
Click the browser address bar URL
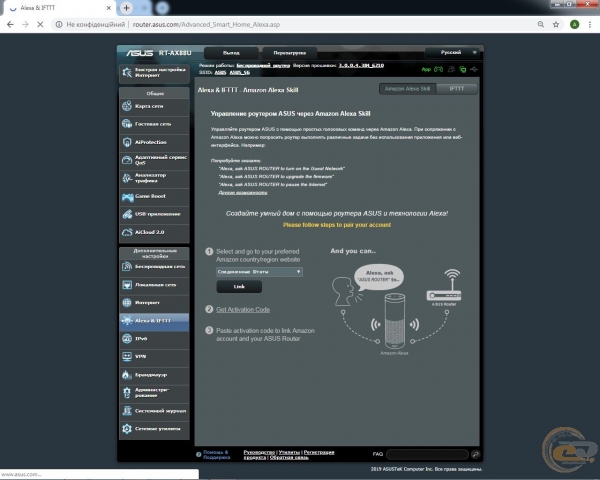coord(206,24)
